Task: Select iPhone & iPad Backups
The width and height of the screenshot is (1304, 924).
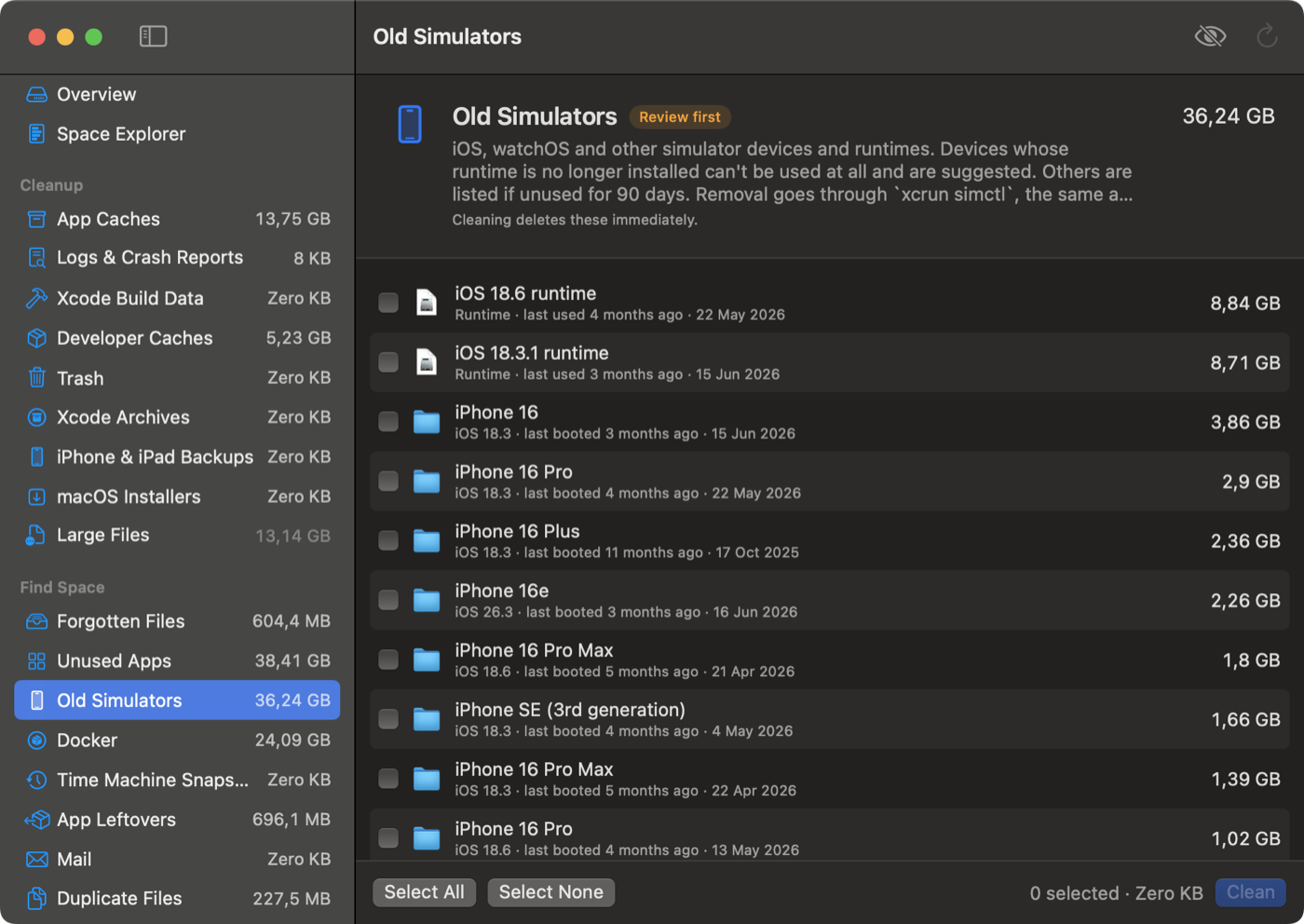Action: [177, 457]
